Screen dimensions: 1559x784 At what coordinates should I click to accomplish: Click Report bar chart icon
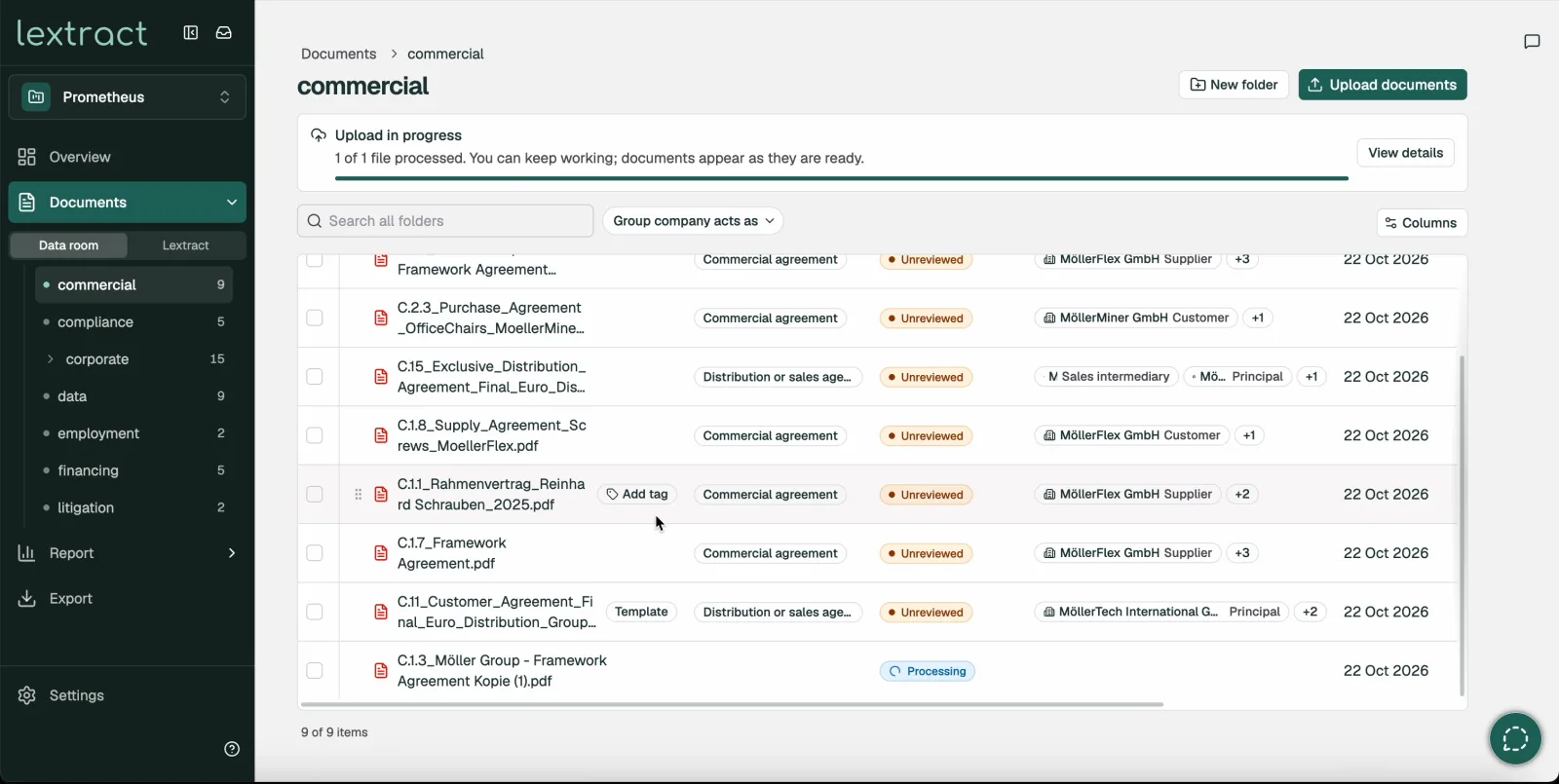click(27, 553)
